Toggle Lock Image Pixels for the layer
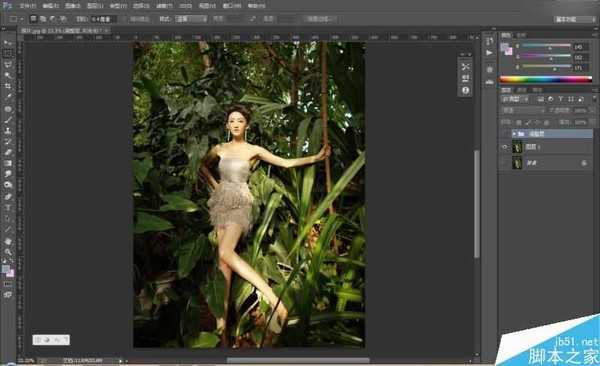Image resolution: width=600 pixels, height=366 pixels. tap(528, 122)
